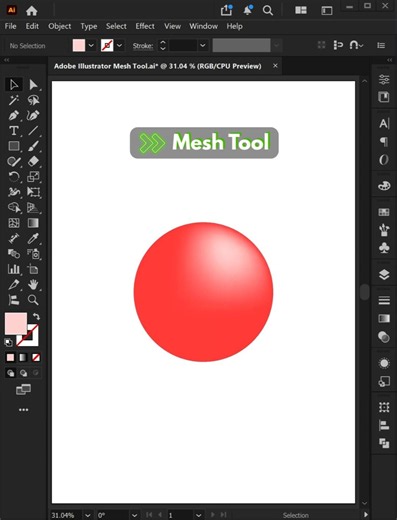Activate the Zoom tool in toolbar

(x=33, y=300)
